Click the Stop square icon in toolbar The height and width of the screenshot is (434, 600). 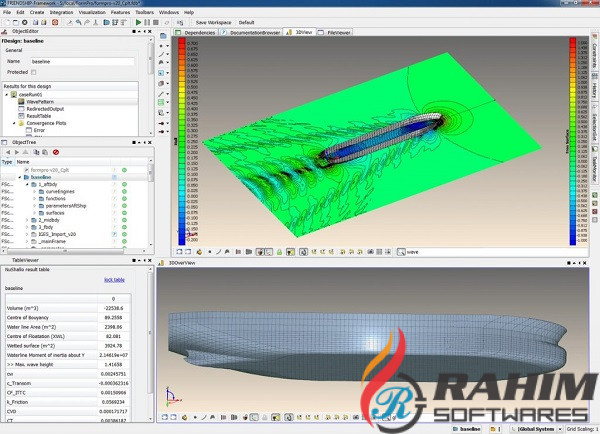pyautogui.click(x=156, y=23)
